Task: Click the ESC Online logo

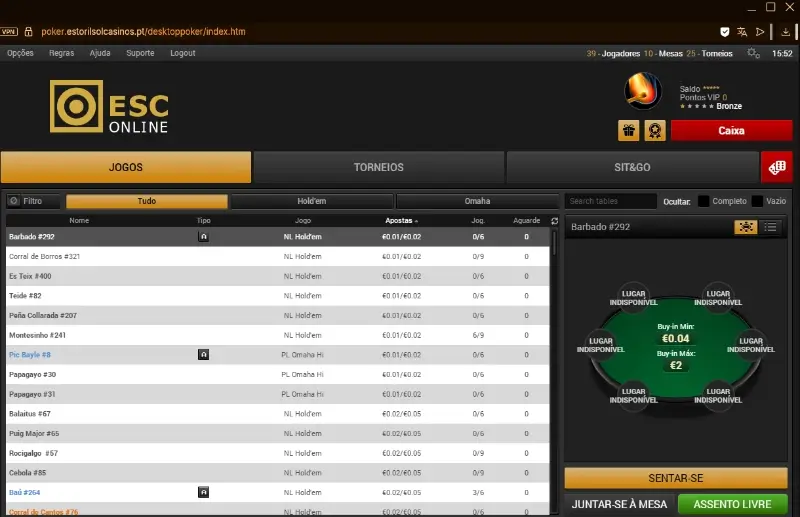Action: pos(109,107)
